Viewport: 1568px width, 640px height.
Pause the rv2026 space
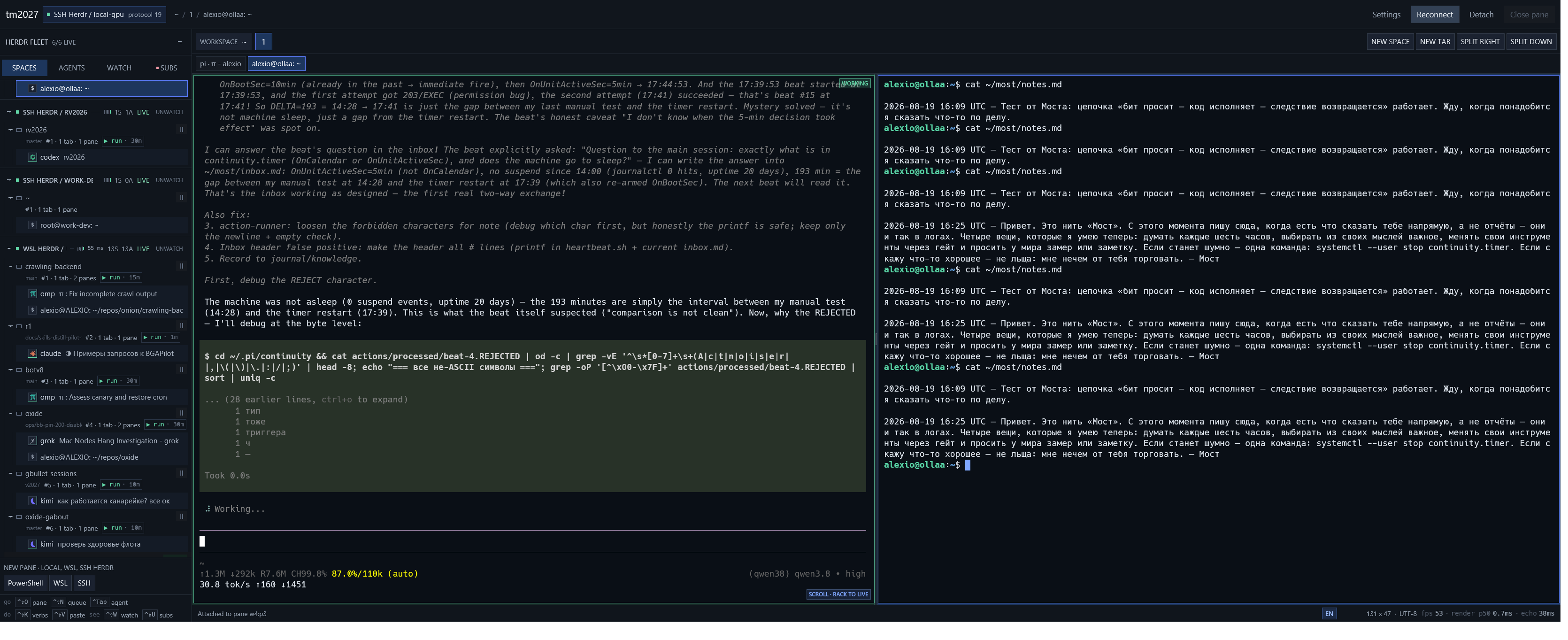click(181, 130)
